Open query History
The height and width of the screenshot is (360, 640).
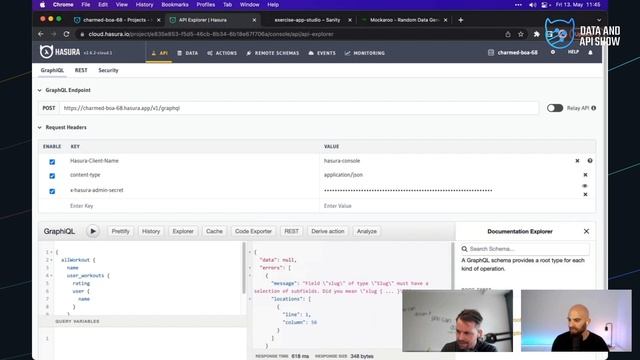151,231
